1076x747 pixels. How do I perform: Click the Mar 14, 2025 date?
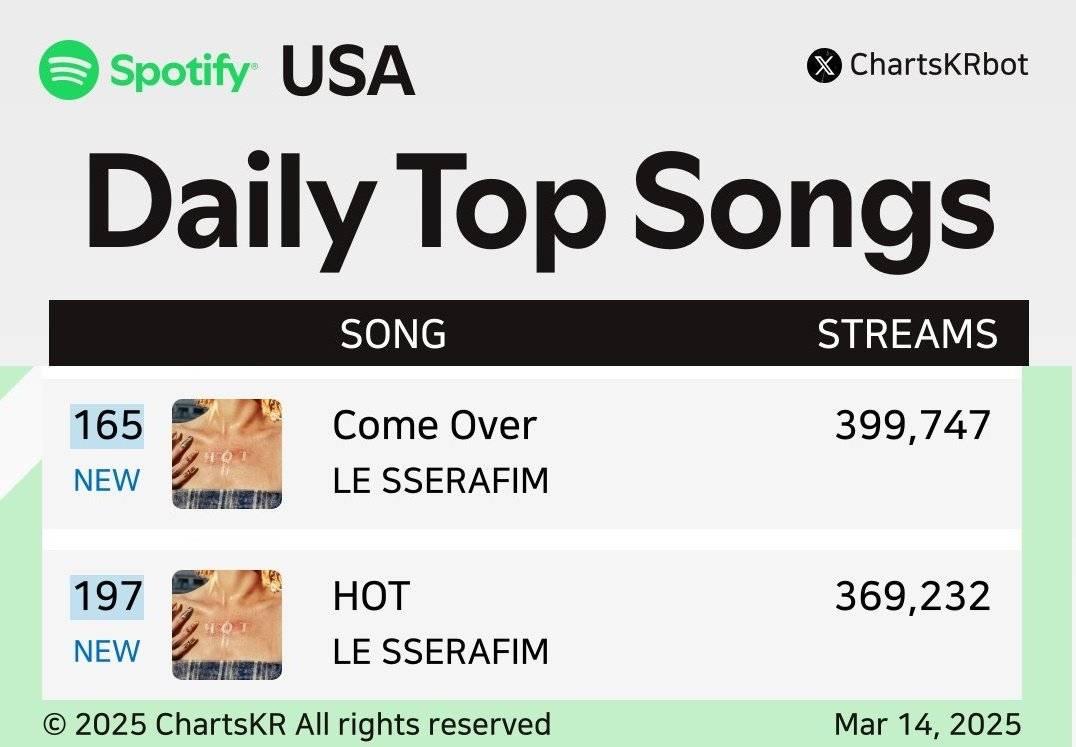pyautogui.click(x=928, y=724)
